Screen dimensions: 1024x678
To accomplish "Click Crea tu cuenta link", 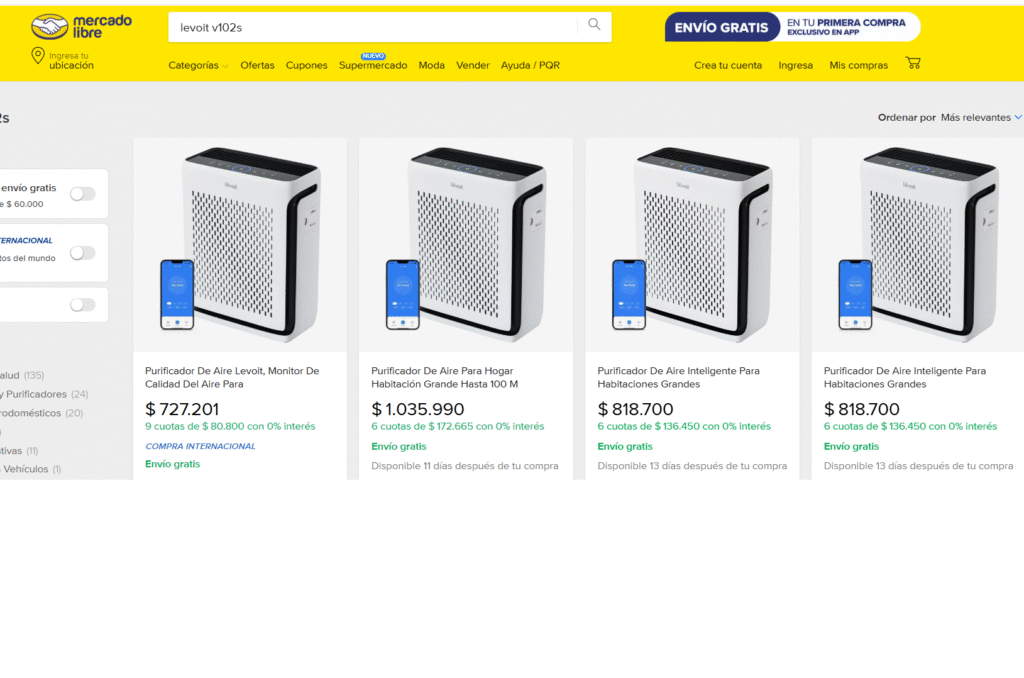I will click(x=727, y=66).
